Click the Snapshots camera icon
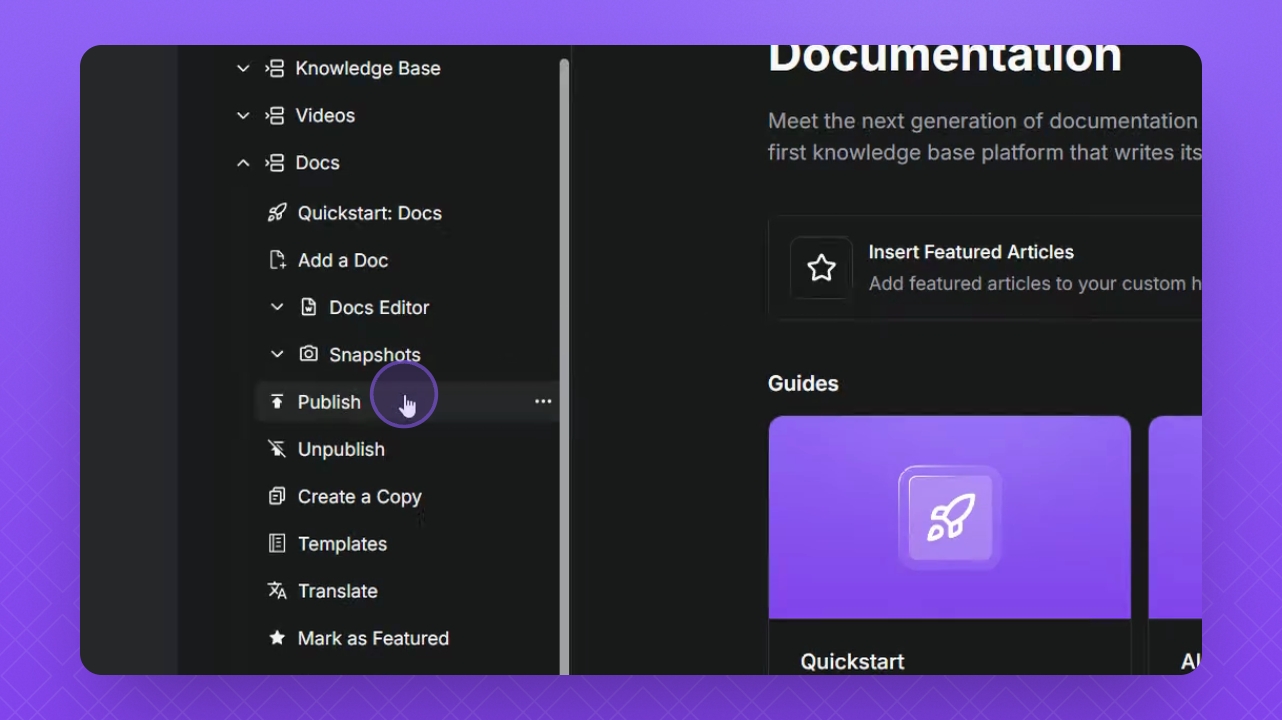 [309, 354]
